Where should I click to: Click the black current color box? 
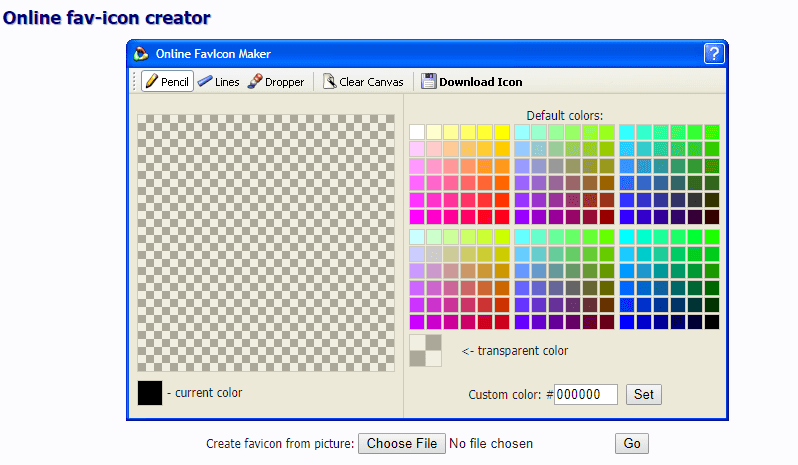150,393
